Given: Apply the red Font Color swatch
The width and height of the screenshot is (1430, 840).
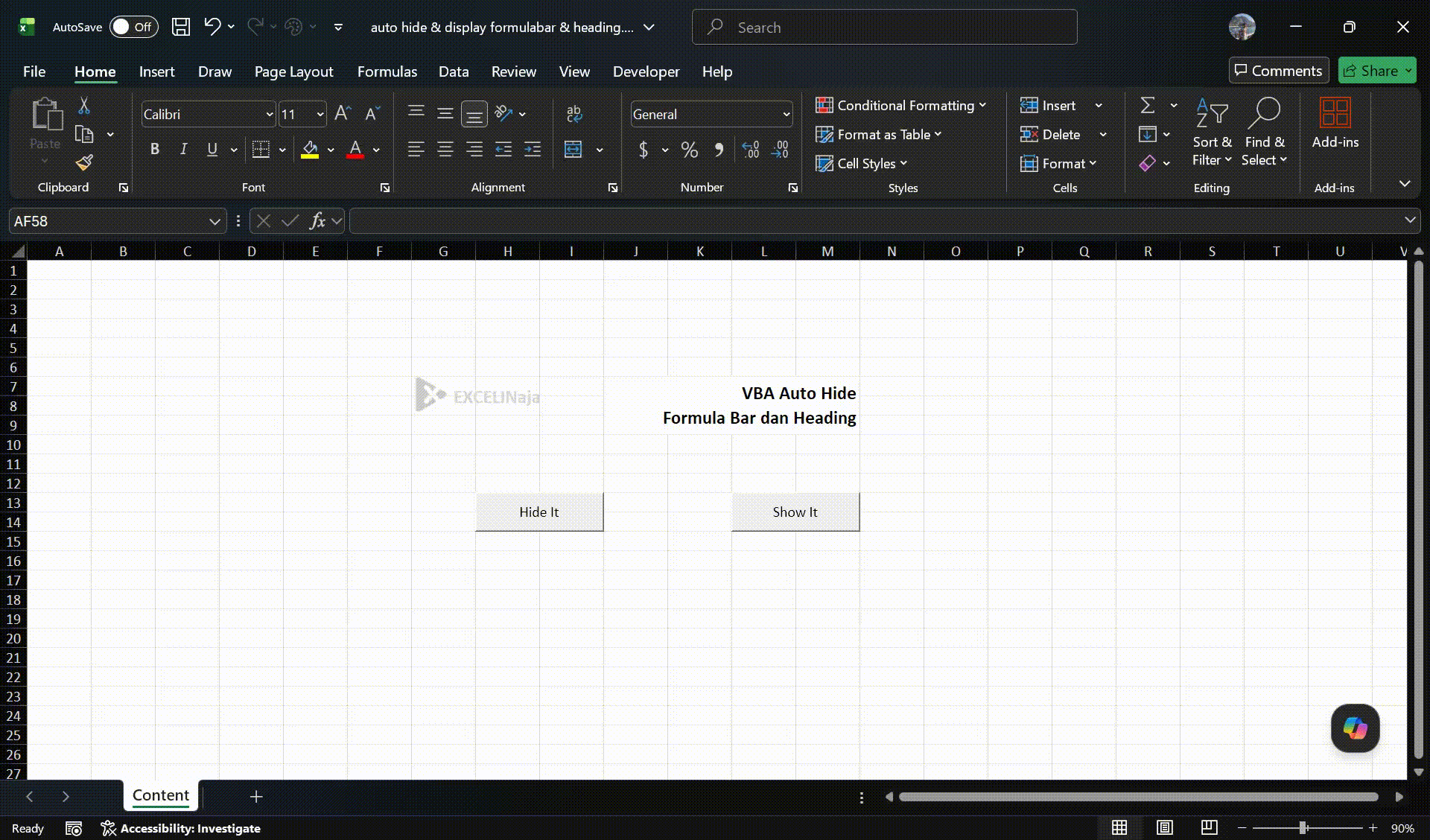Looking at the screenshot, I should click(355, 150).
